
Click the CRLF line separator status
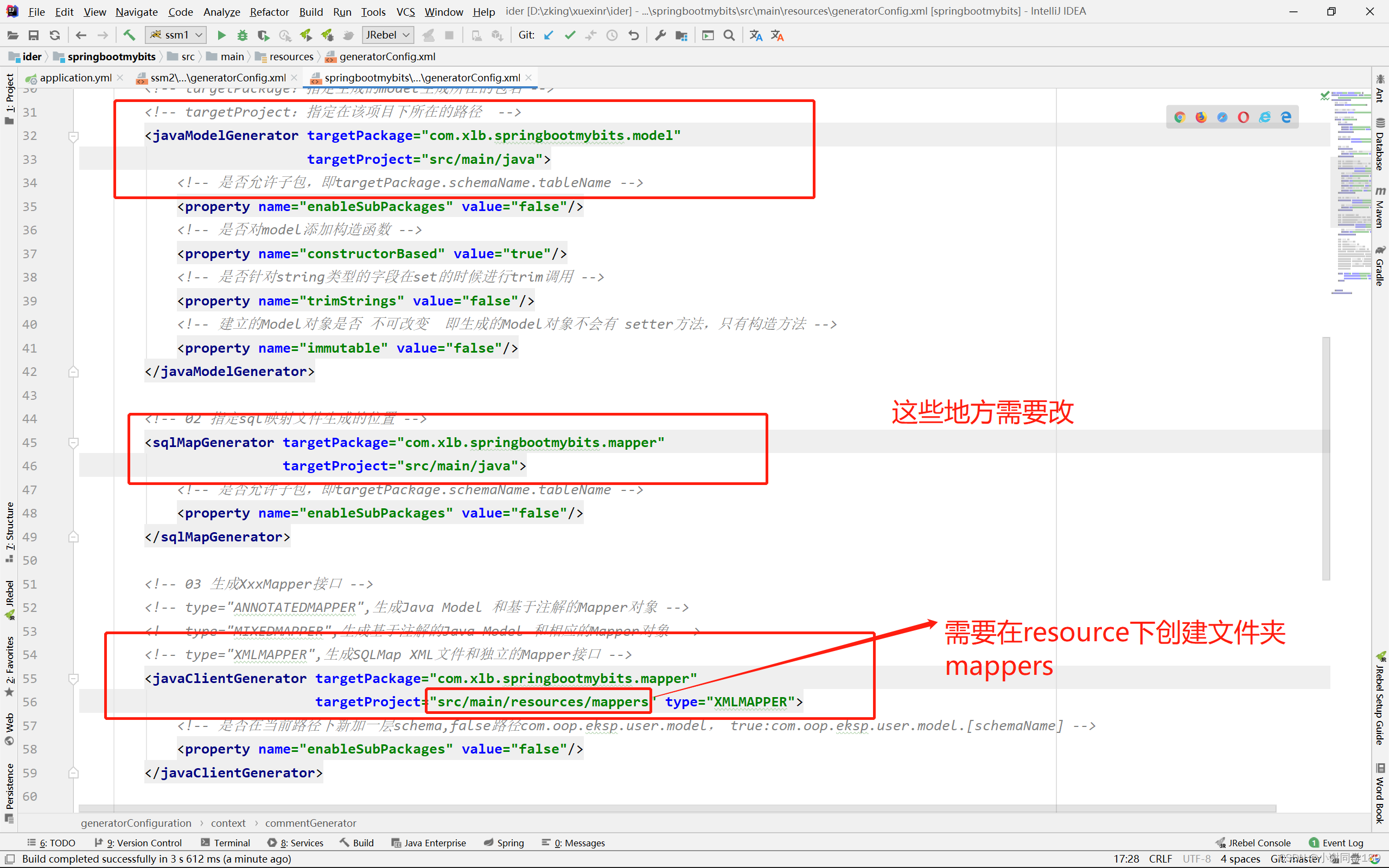pyautogui.click(x=1160, y=859)
